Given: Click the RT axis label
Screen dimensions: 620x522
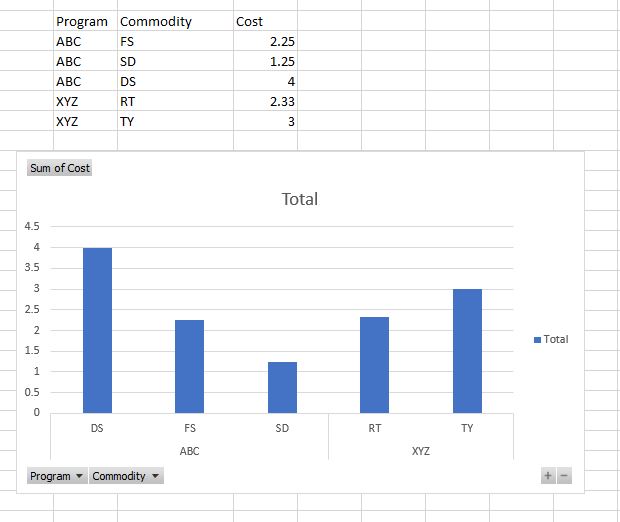Looking at the screenshot, I should (x=375, y=428).
